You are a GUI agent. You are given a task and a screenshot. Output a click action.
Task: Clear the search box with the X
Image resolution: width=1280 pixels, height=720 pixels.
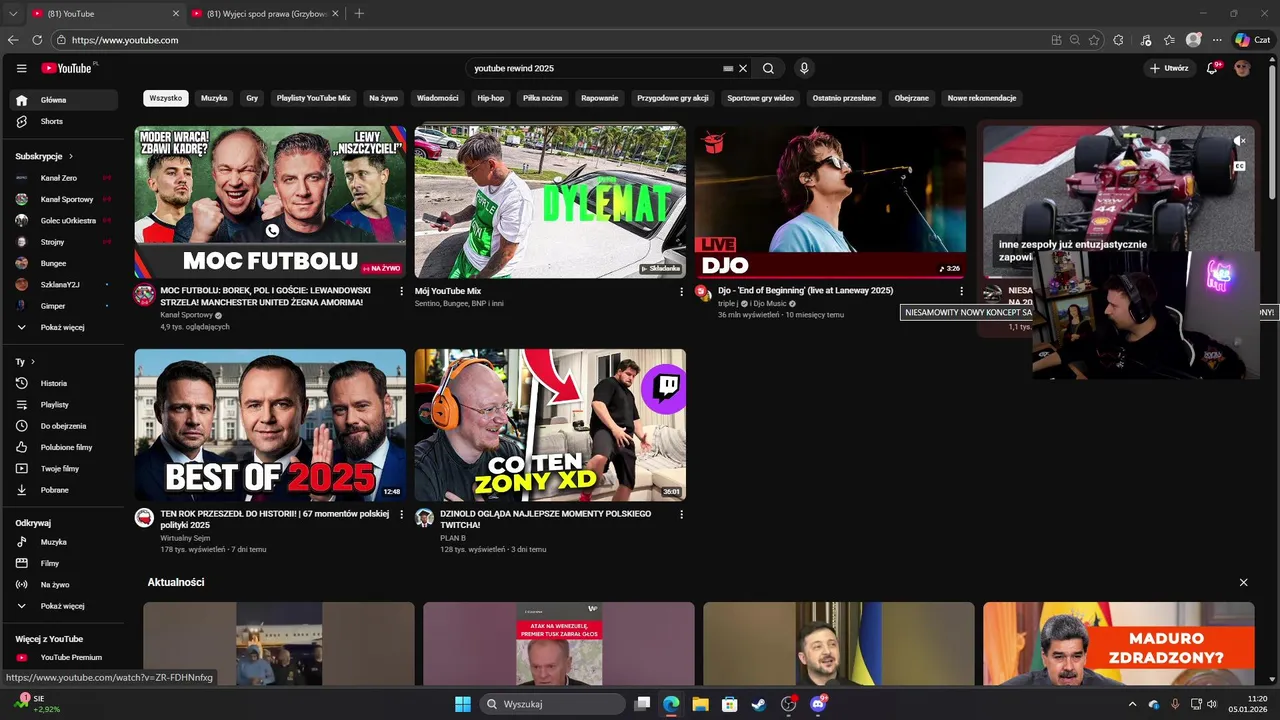click(743, 68)
